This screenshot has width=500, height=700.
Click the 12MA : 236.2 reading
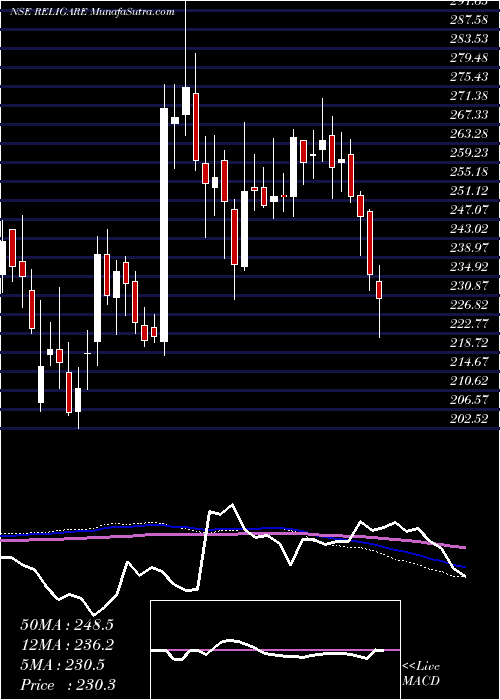coord(67,645)
